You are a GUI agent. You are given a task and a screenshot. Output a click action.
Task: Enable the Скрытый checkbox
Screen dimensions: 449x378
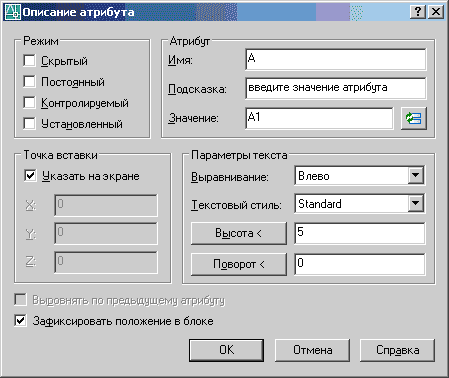(29, 61)
